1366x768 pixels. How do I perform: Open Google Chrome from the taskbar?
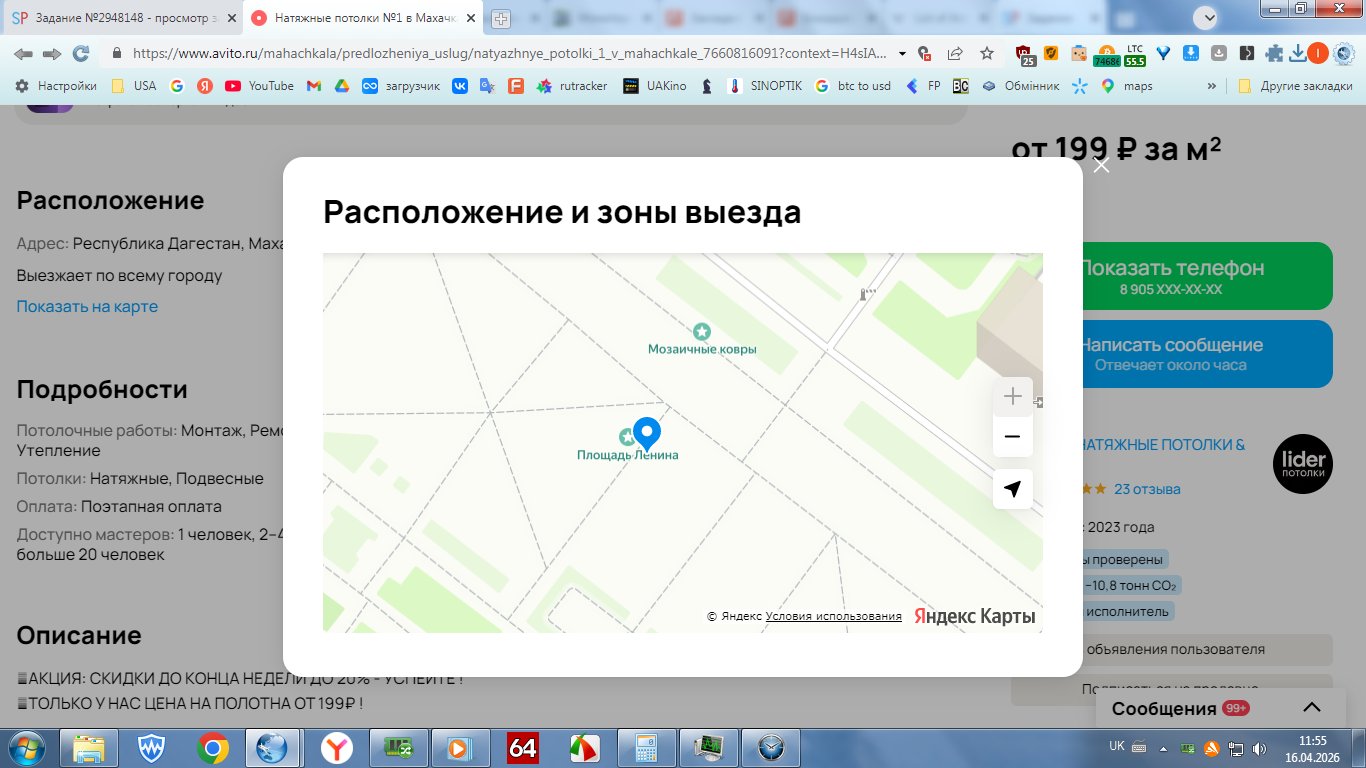(212, 747)
